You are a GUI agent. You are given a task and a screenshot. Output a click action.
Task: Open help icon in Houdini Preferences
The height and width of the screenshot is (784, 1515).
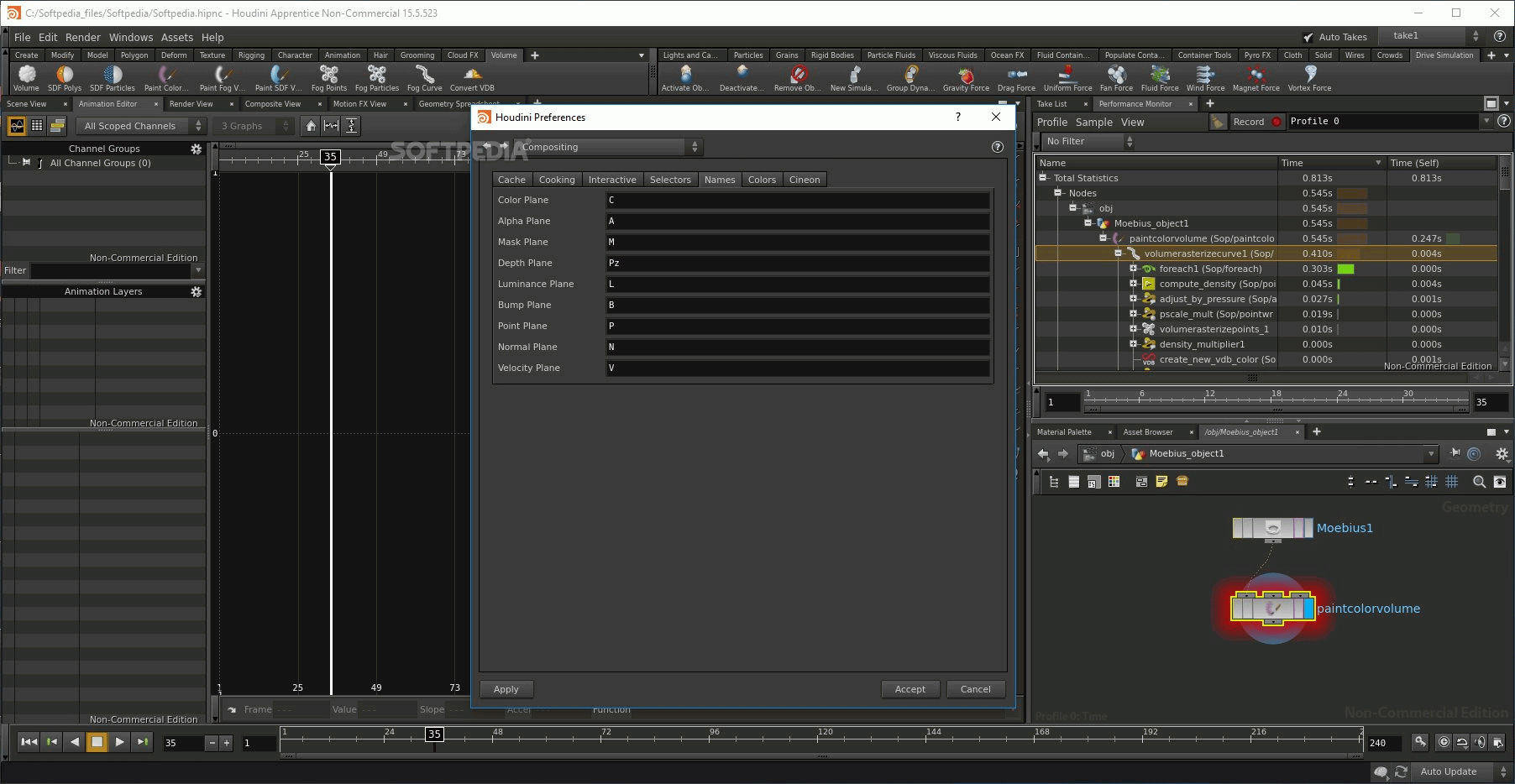(x=998, y=147)
